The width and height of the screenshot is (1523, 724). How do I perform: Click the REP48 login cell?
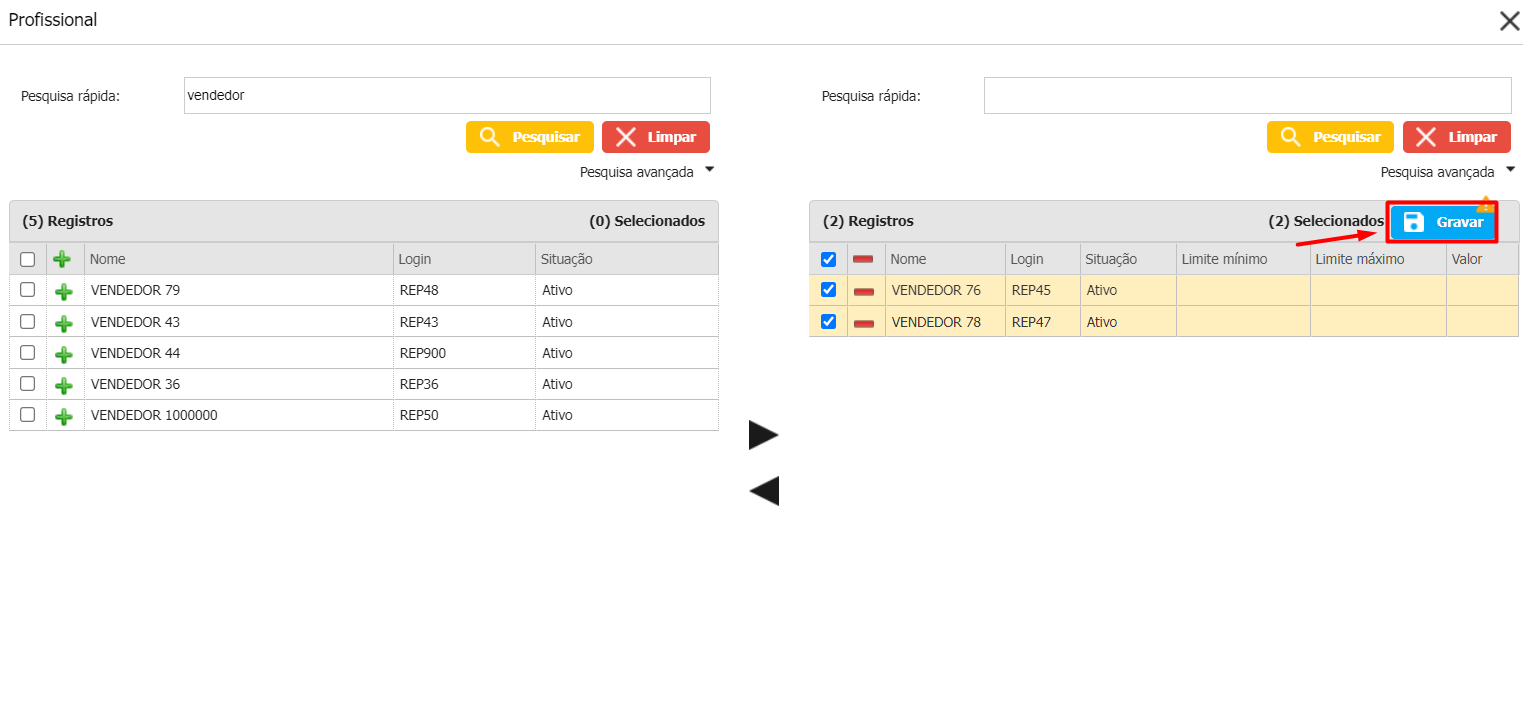[464, 290]
